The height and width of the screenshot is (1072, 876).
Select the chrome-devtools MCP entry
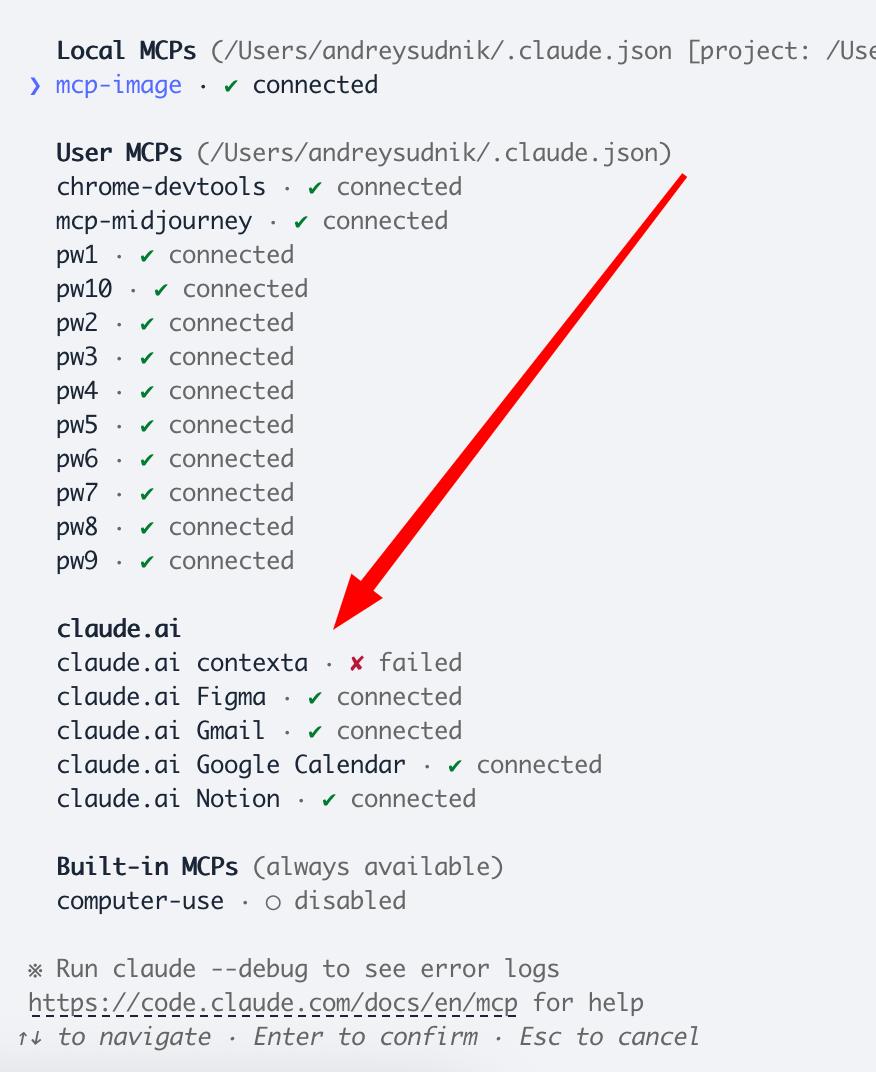(x=161, y=187)
